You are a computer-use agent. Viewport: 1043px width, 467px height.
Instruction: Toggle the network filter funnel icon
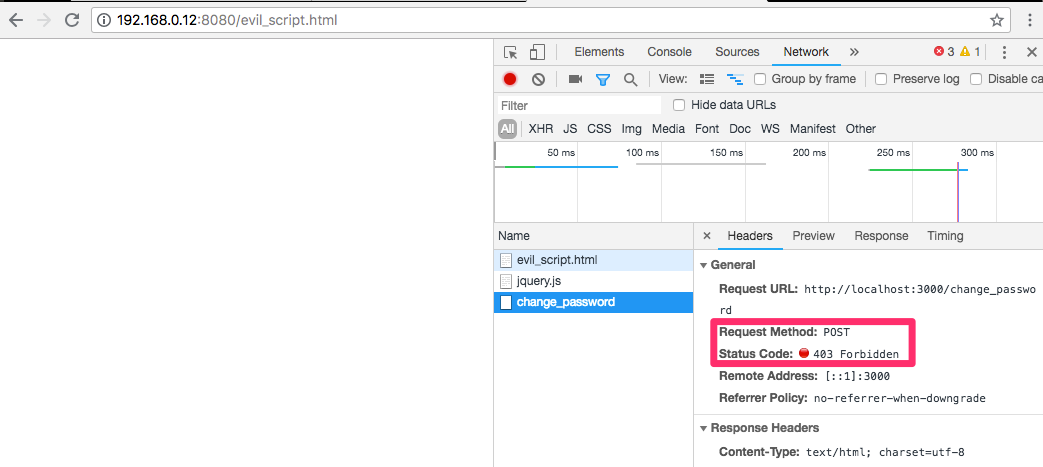(603, 80)
